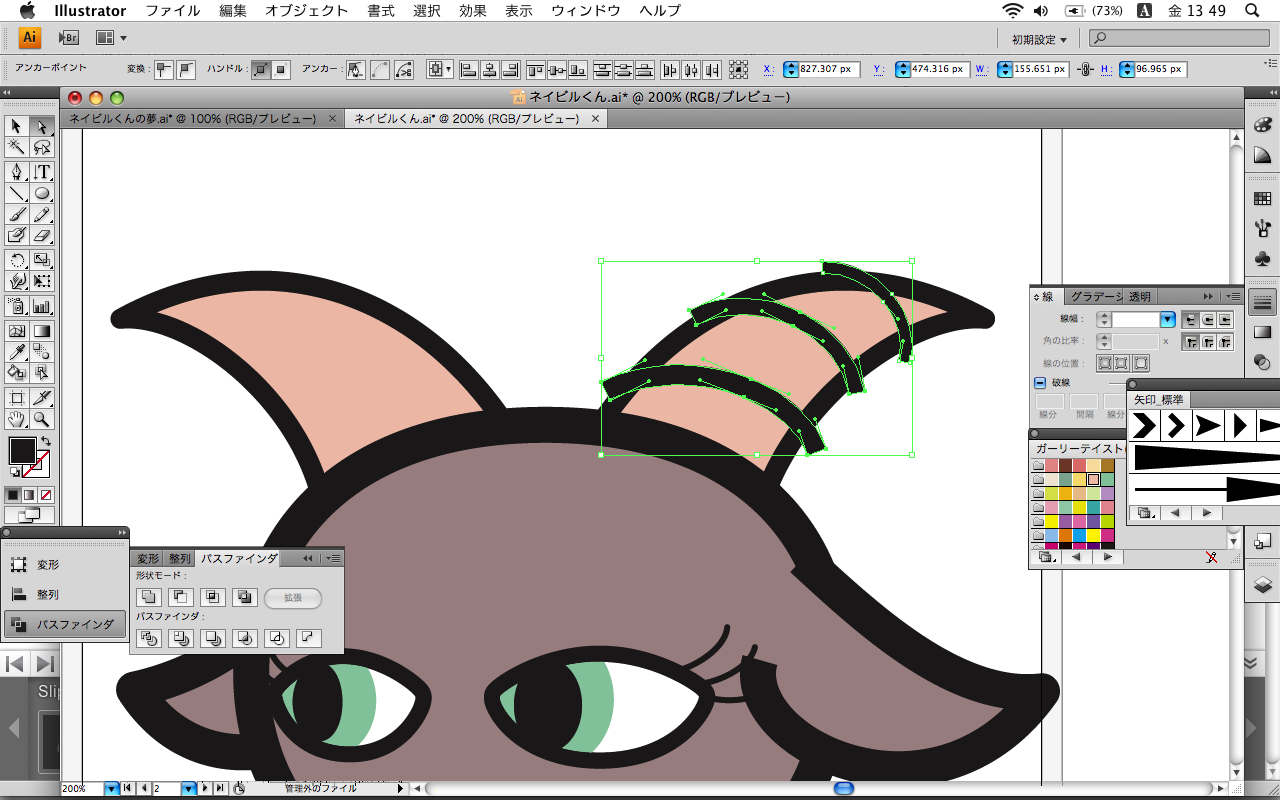This screenshot has width=1280, height=800.
Task: Enable the butt cap stroke option
Action: pyautogui.click(x=1190, y=320)
